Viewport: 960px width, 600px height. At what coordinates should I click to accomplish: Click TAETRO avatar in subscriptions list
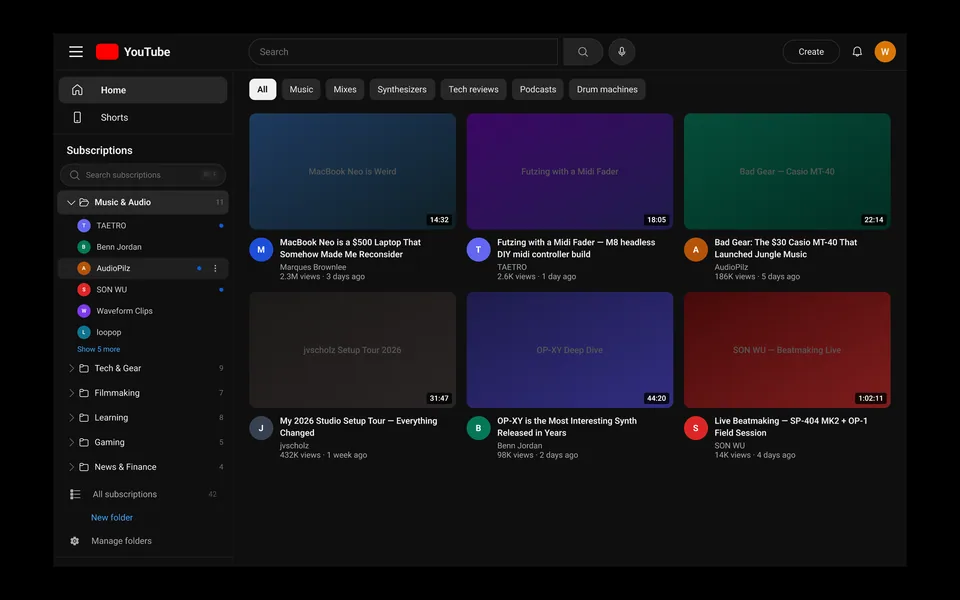[84, 226]
